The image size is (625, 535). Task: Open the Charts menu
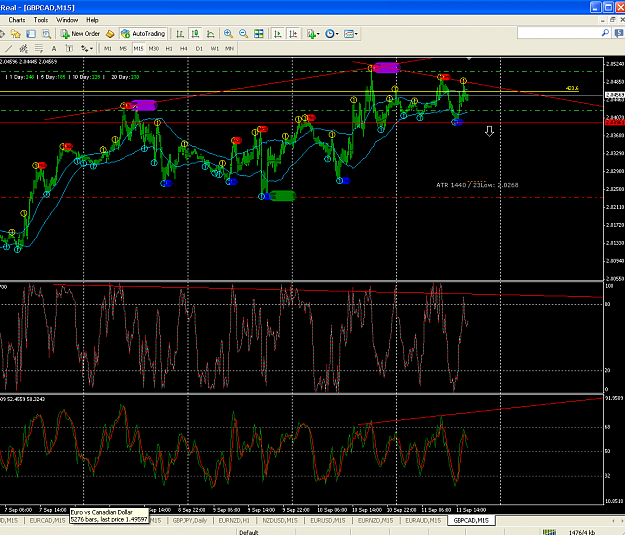tap(17, 20)
